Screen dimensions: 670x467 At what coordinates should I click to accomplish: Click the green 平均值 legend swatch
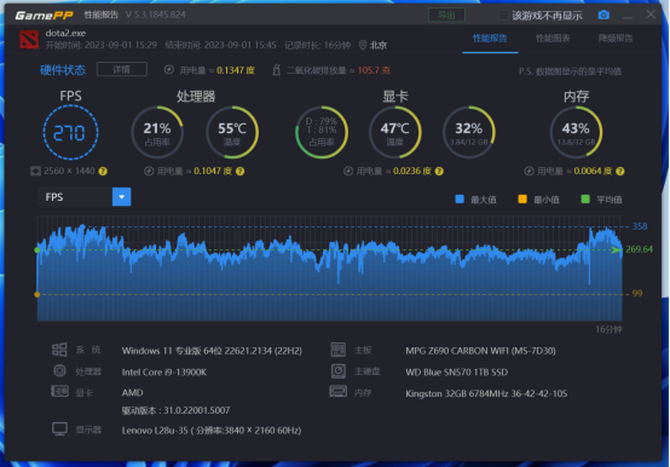coord(585,199)
